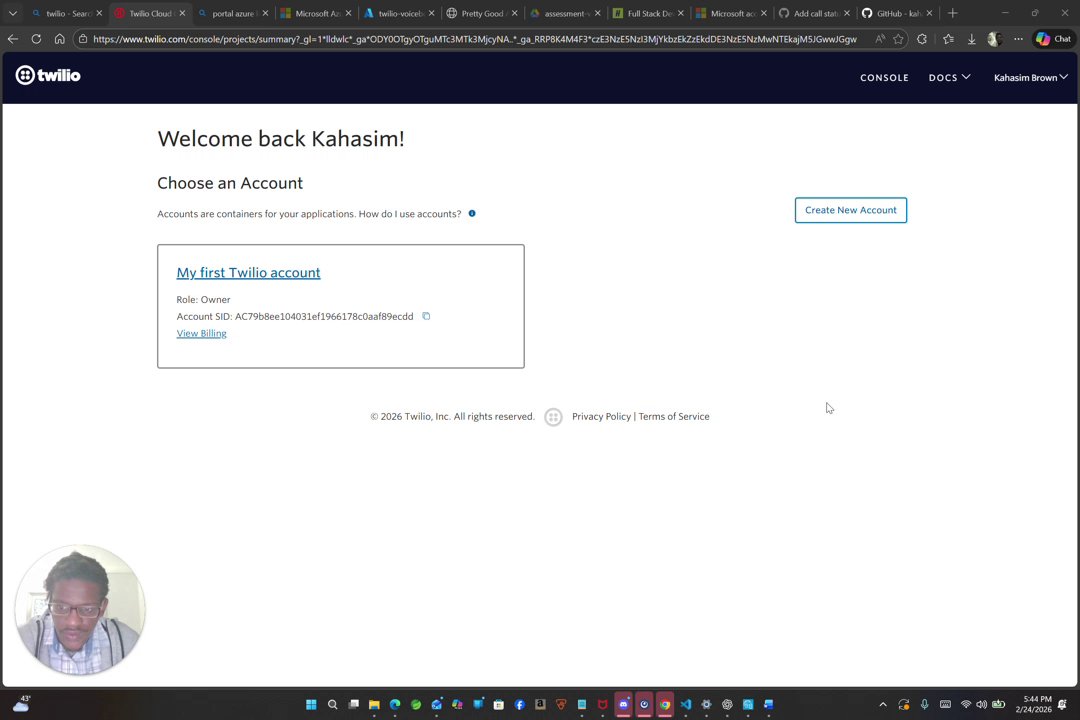Image resolution: width=1080 pixels, height=720 pixels.
Task: Open the favorites list icon
Action: tap(948, 39)
